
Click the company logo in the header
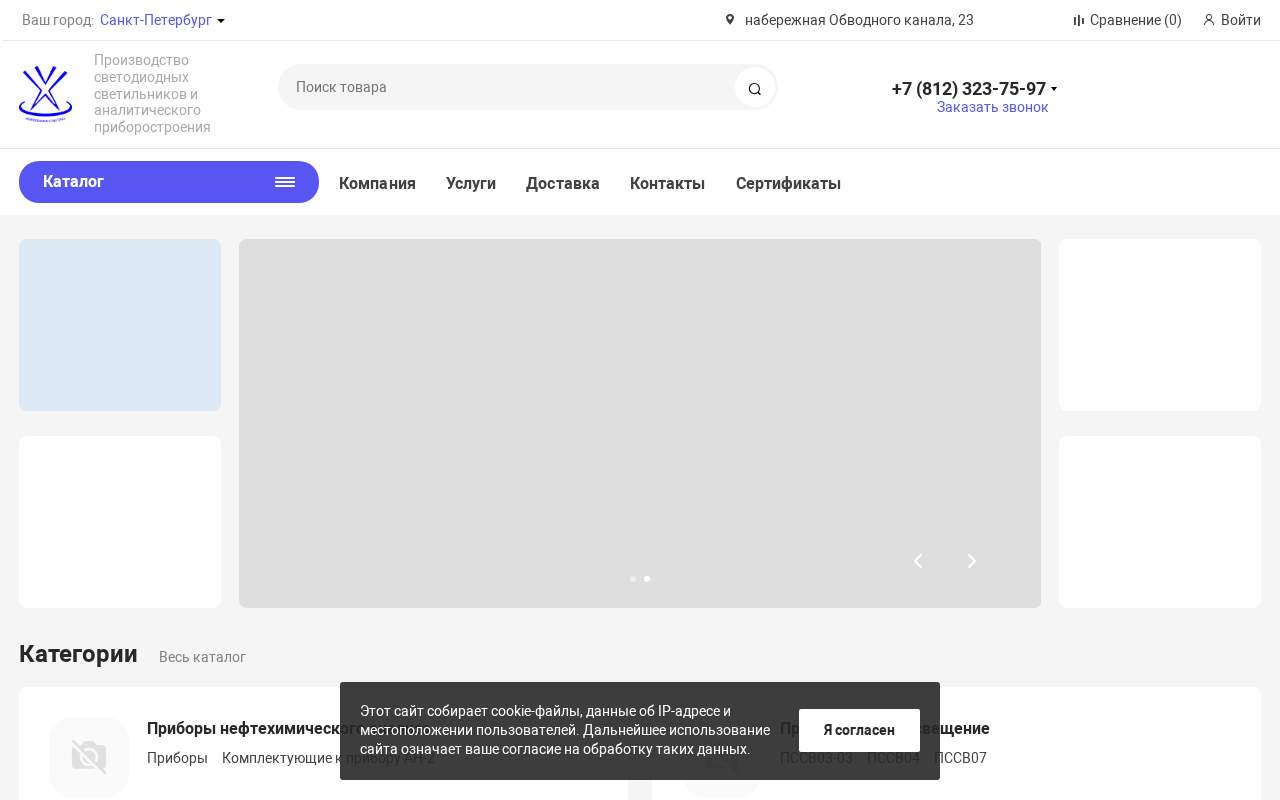click(x=45, y=94)
